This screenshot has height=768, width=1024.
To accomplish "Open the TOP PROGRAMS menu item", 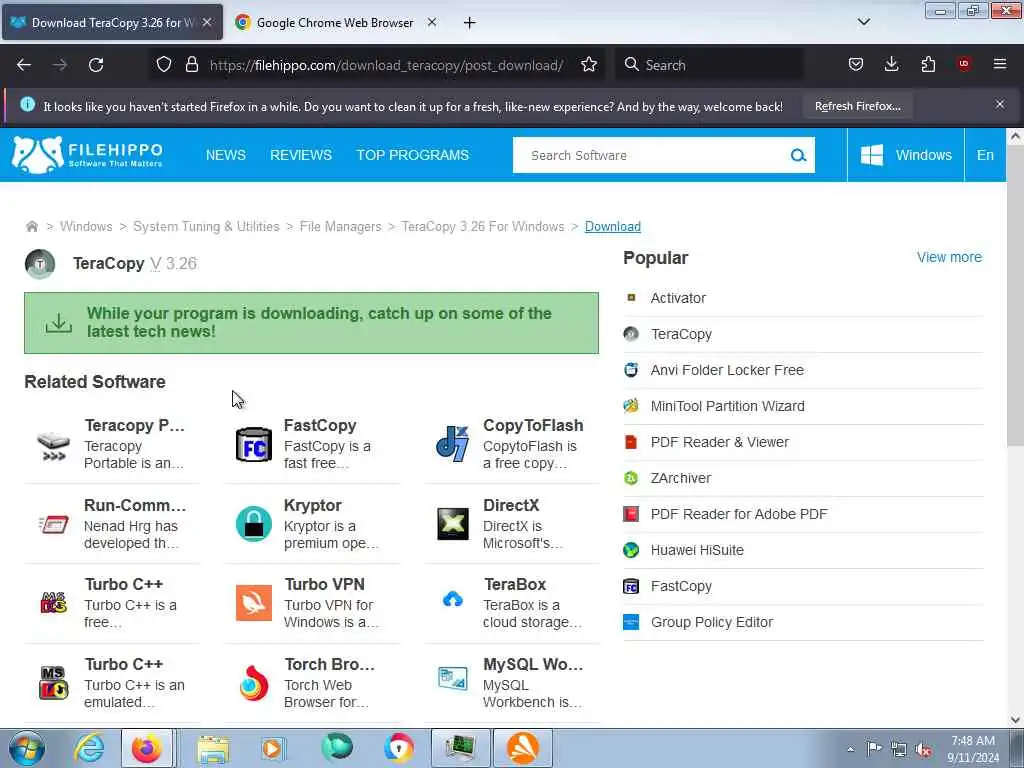I will [x=413, y=155].
